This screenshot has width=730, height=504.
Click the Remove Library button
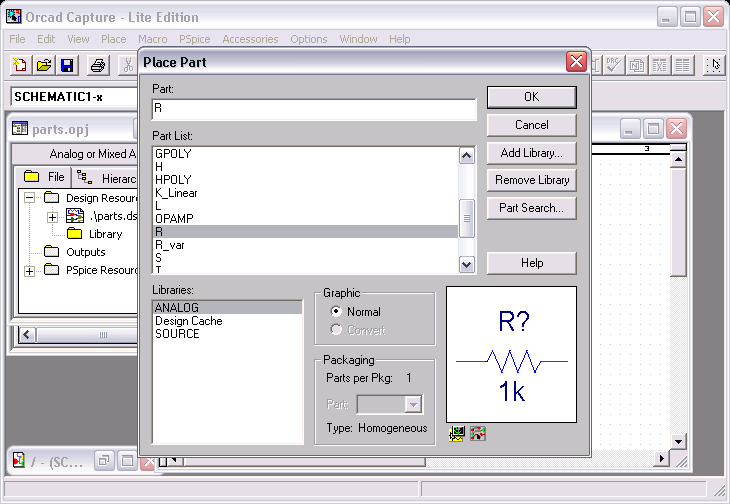click(532, 180)
